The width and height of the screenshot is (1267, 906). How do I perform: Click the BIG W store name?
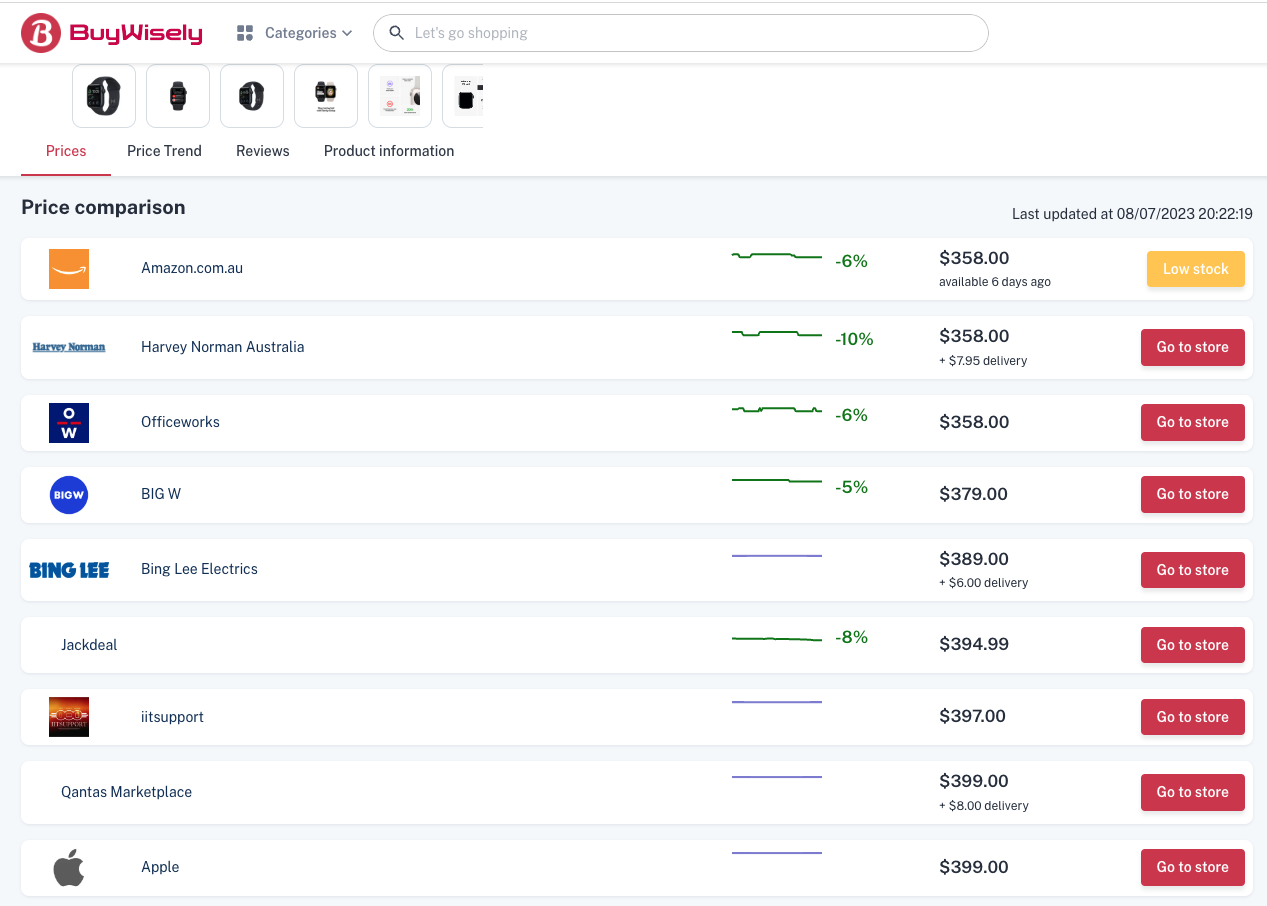click(x=161, y=494)
